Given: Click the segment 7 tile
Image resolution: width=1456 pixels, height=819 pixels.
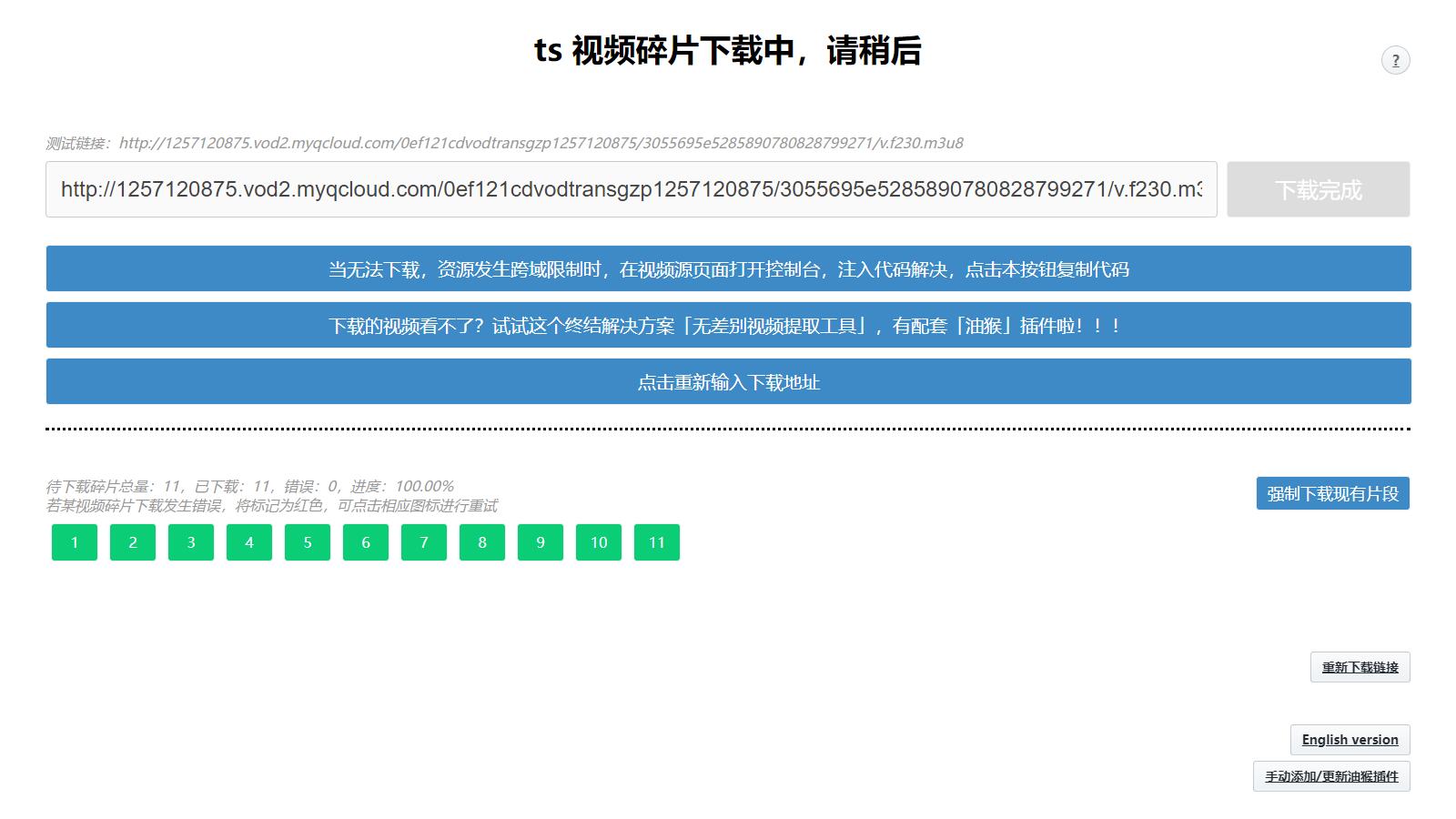Looking at the screenshot, I should click(424, 542).
